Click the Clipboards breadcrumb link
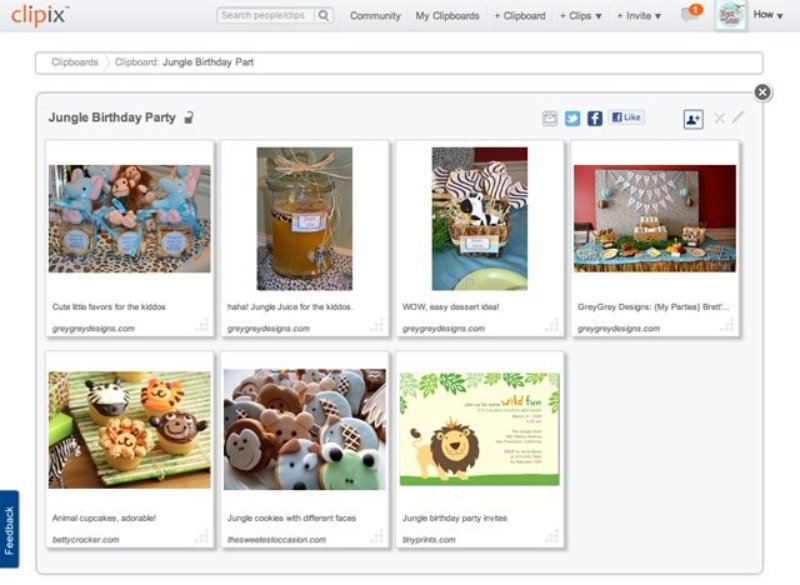800x585 pixels. (x=75, y=62)
